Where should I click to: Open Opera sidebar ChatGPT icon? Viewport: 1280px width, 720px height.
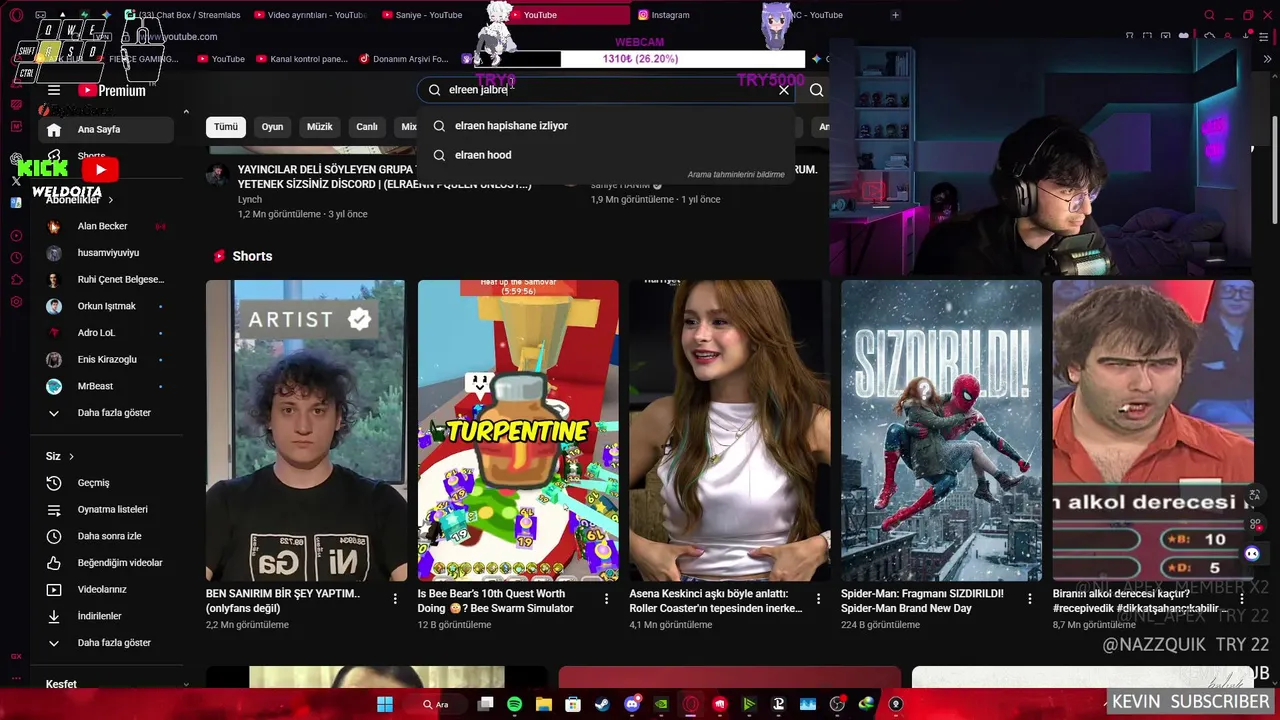[x=16, y=158]
